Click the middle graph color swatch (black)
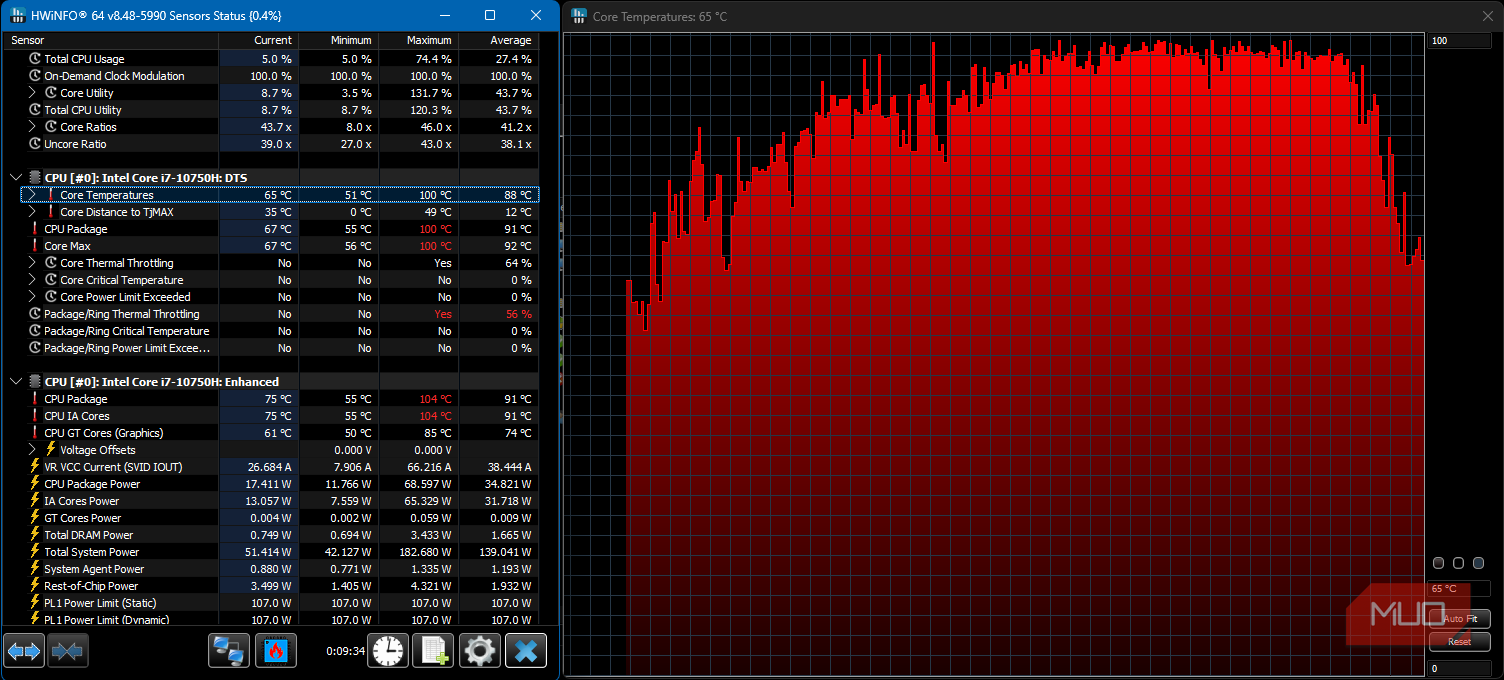This screenshot has height=680, width=1504. [x=1459, y=564]
